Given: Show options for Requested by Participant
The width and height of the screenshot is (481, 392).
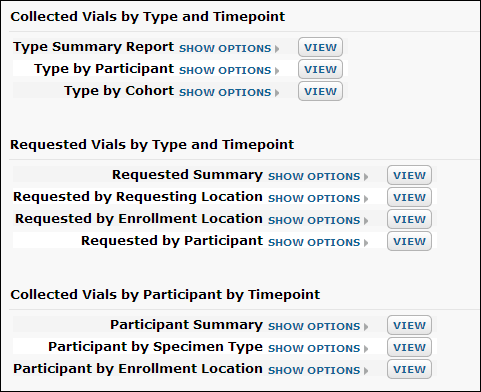Looking at the screenshot, I should [318, 242].
